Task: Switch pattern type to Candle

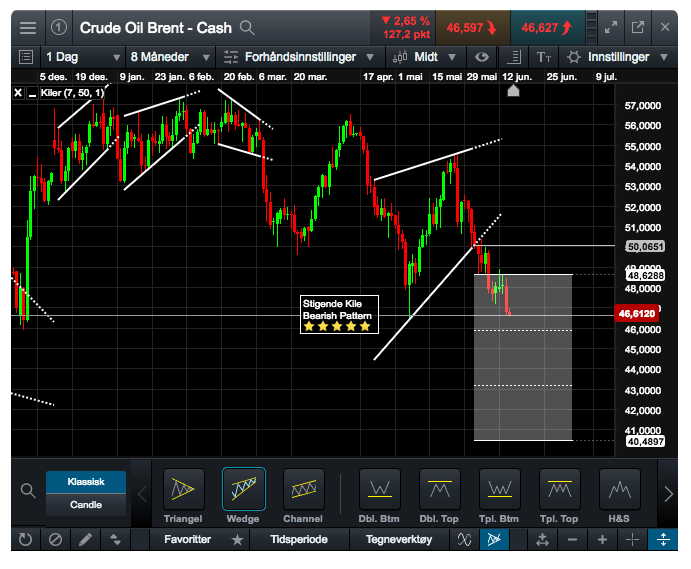Action: click(x=86, y=505)
